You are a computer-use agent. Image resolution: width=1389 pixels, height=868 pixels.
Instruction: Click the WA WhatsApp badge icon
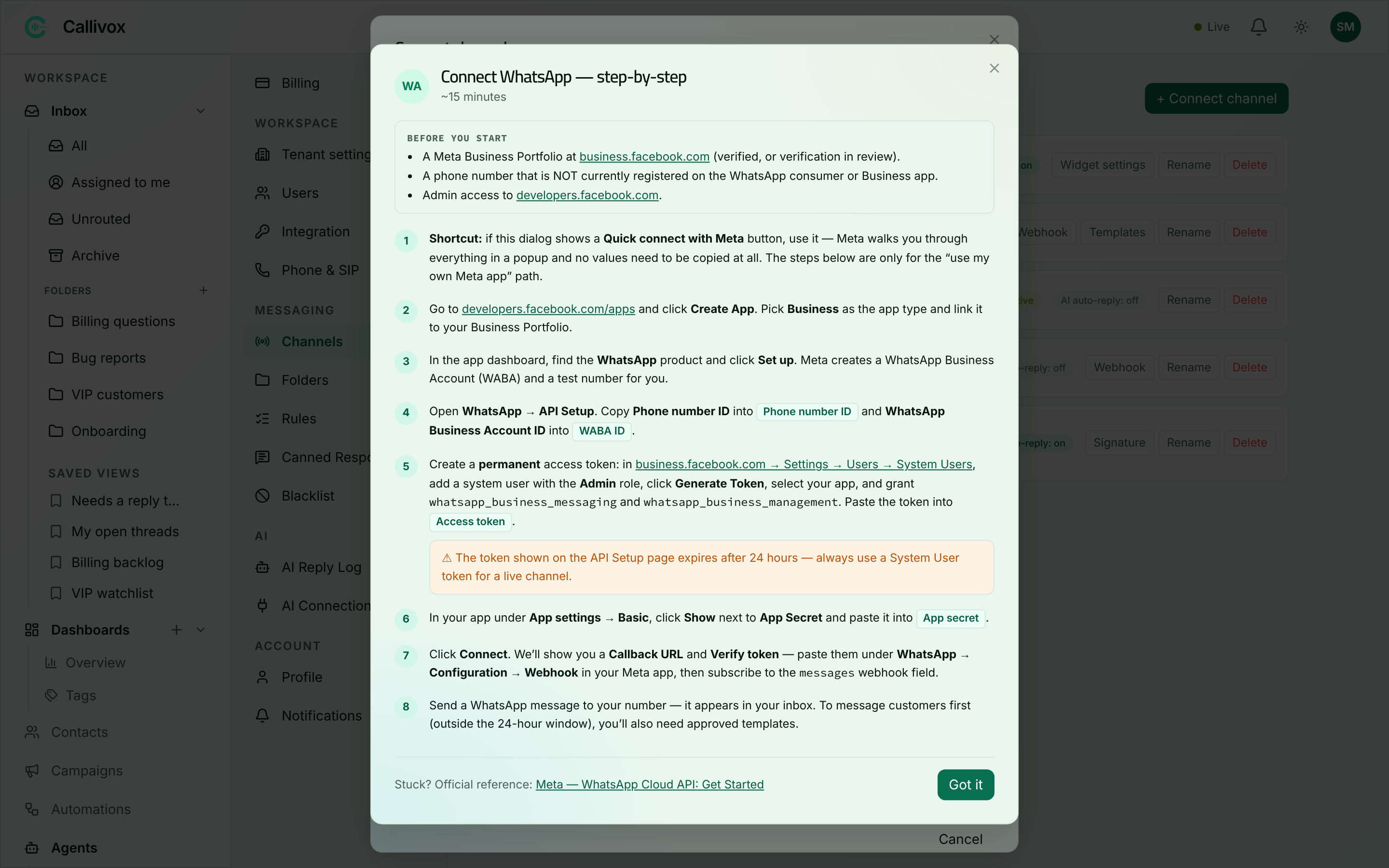[x=411, y=86]
